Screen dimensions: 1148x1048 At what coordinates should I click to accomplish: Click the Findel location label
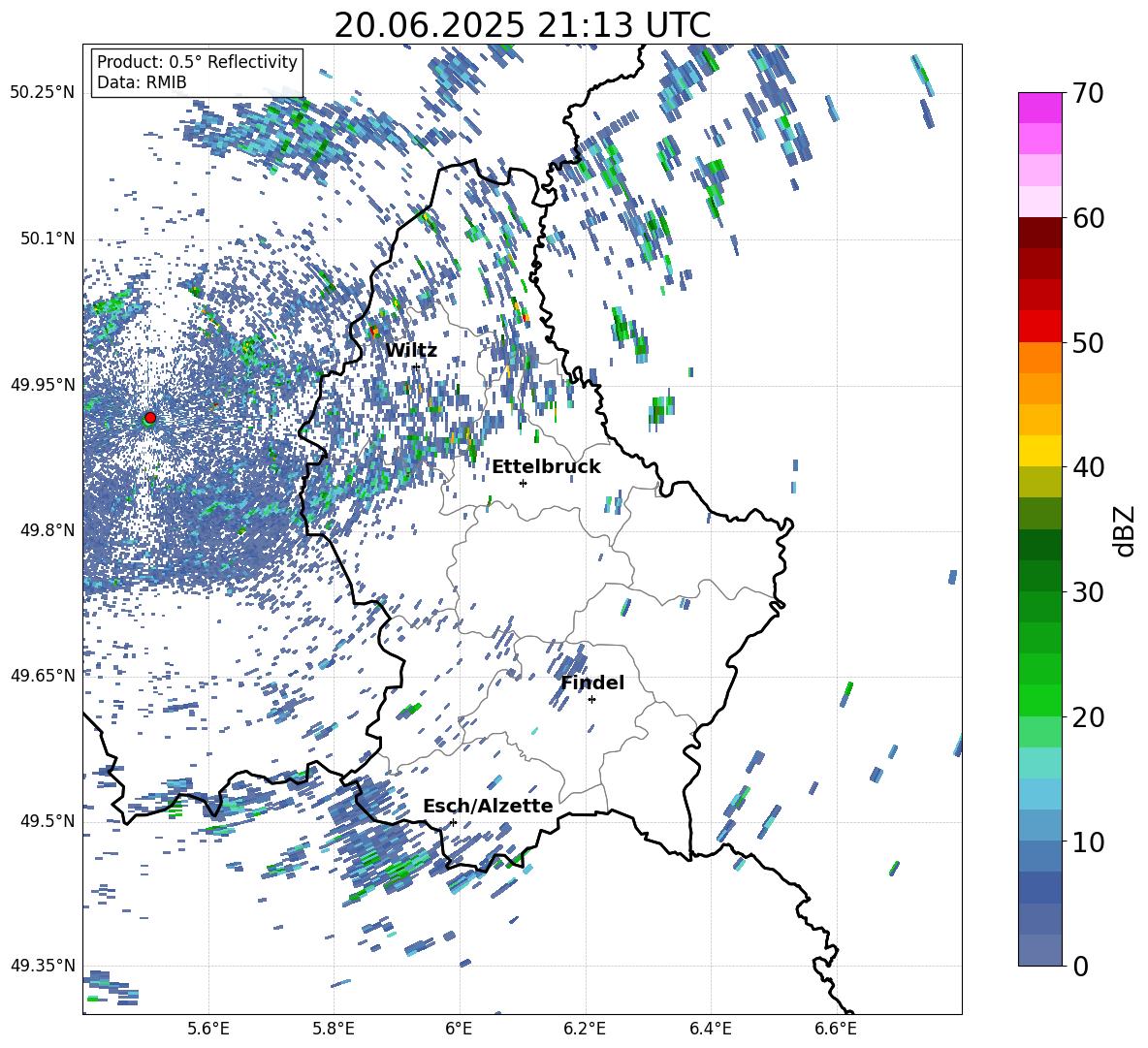coord(592,683)
